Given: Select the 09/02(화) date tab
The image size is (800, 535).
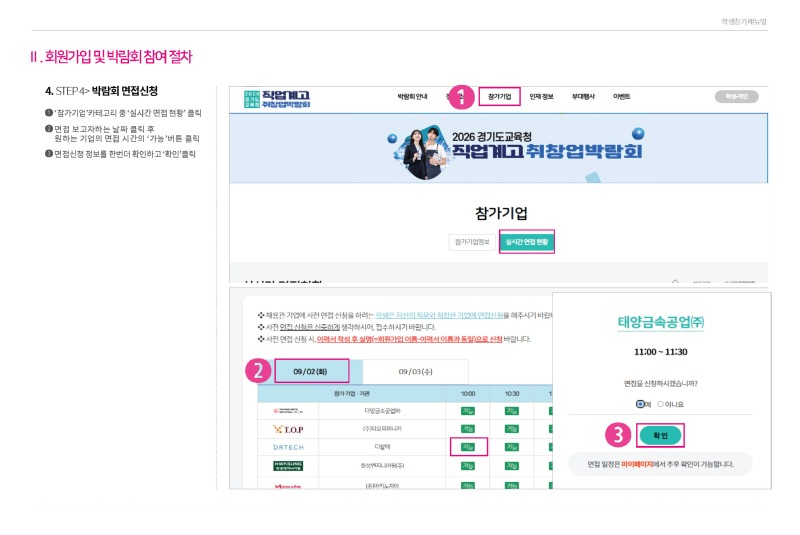Looking at the screenshot, I should (x=310, y=371).
